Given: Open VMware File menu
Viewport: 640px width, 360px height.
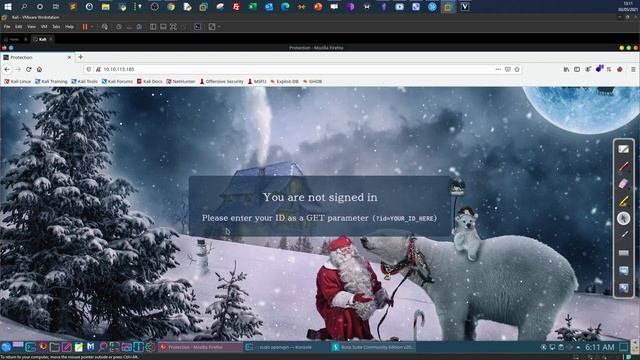Looking at the screenshot, I should [7, 27].
